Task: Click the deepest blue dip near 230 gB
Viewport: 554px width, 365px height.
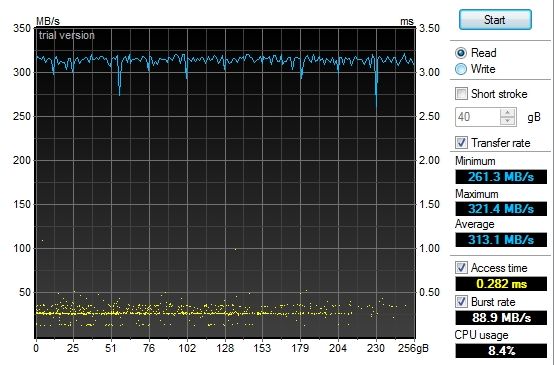Action: [376, 102]
